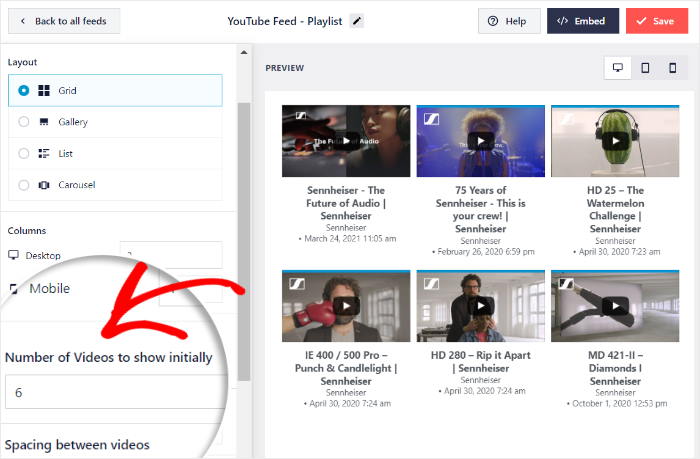Select the List layout radio button

pos(23,154)
